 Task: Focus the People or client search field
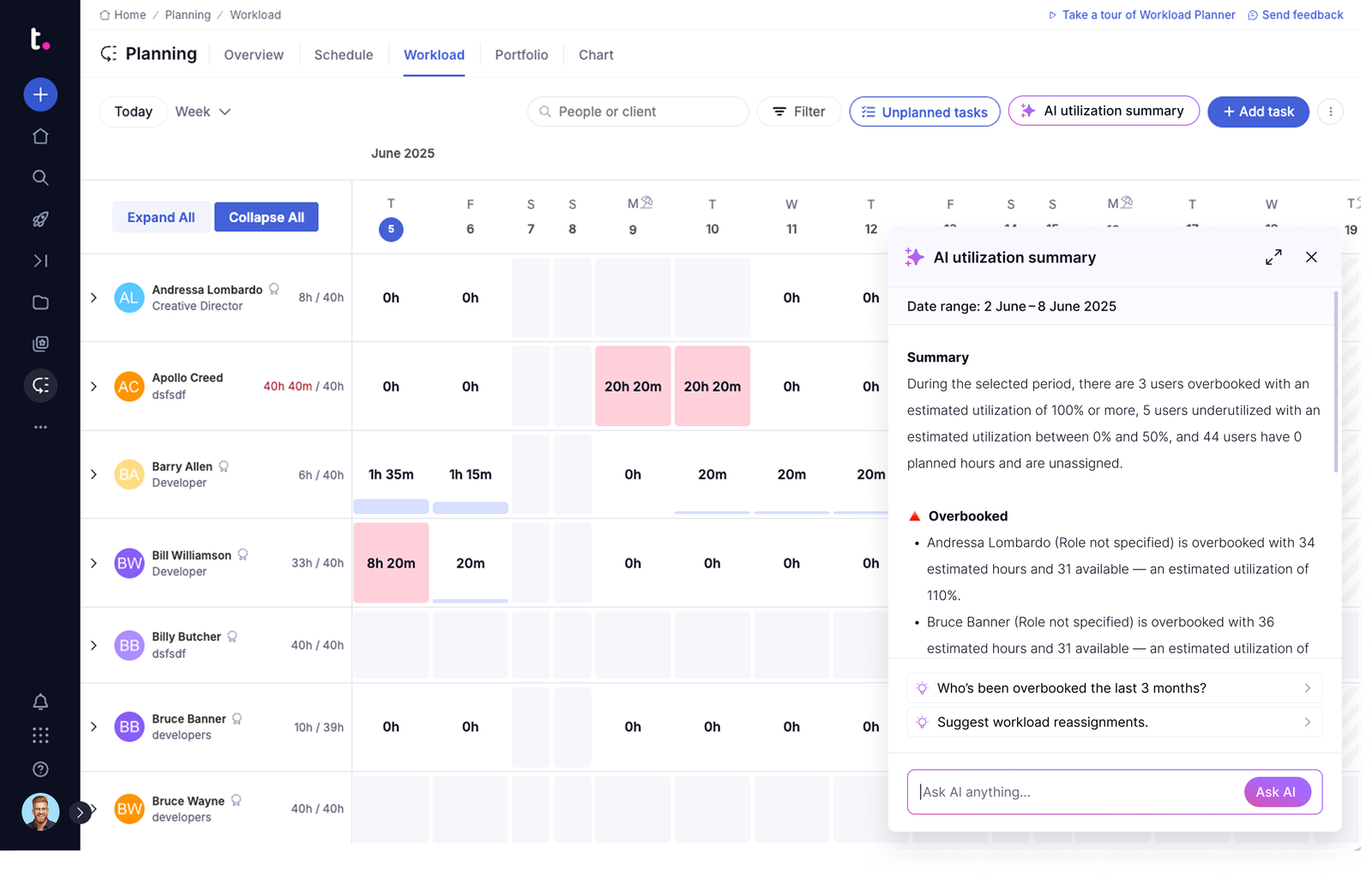point(638,111)
